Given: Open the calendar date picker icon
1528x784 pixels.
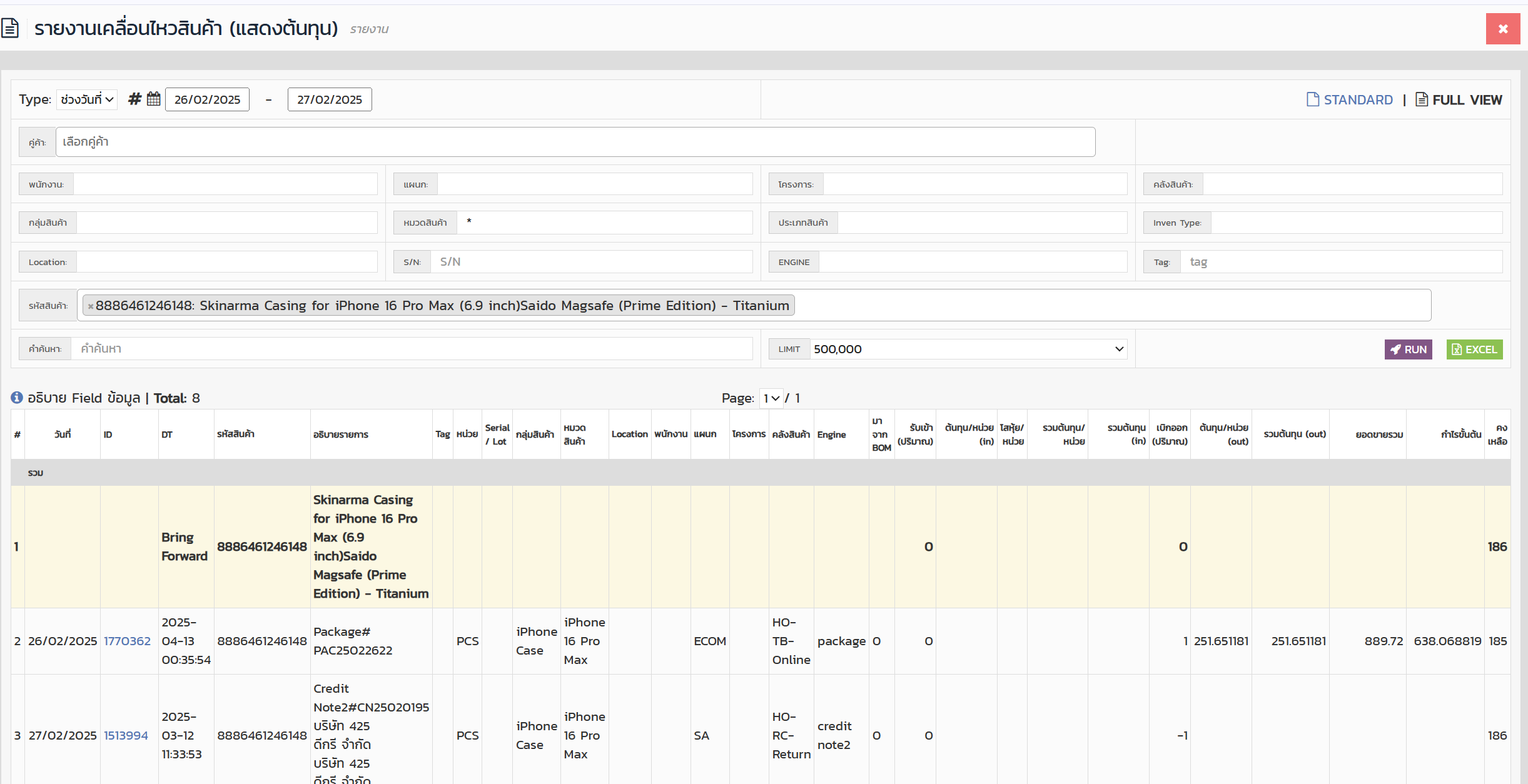Looking at the screenshot, I should [153, 99].
